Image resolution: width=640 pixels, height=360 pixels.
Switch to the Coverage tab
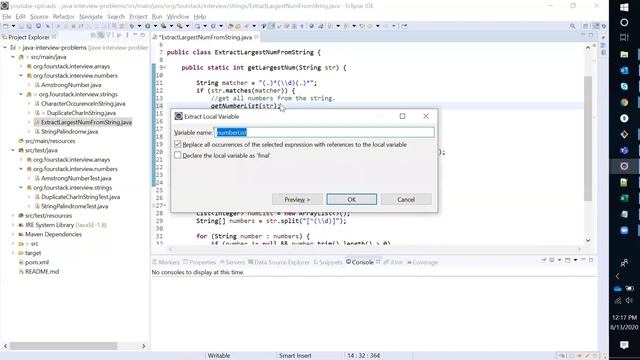tap(422, 262)
